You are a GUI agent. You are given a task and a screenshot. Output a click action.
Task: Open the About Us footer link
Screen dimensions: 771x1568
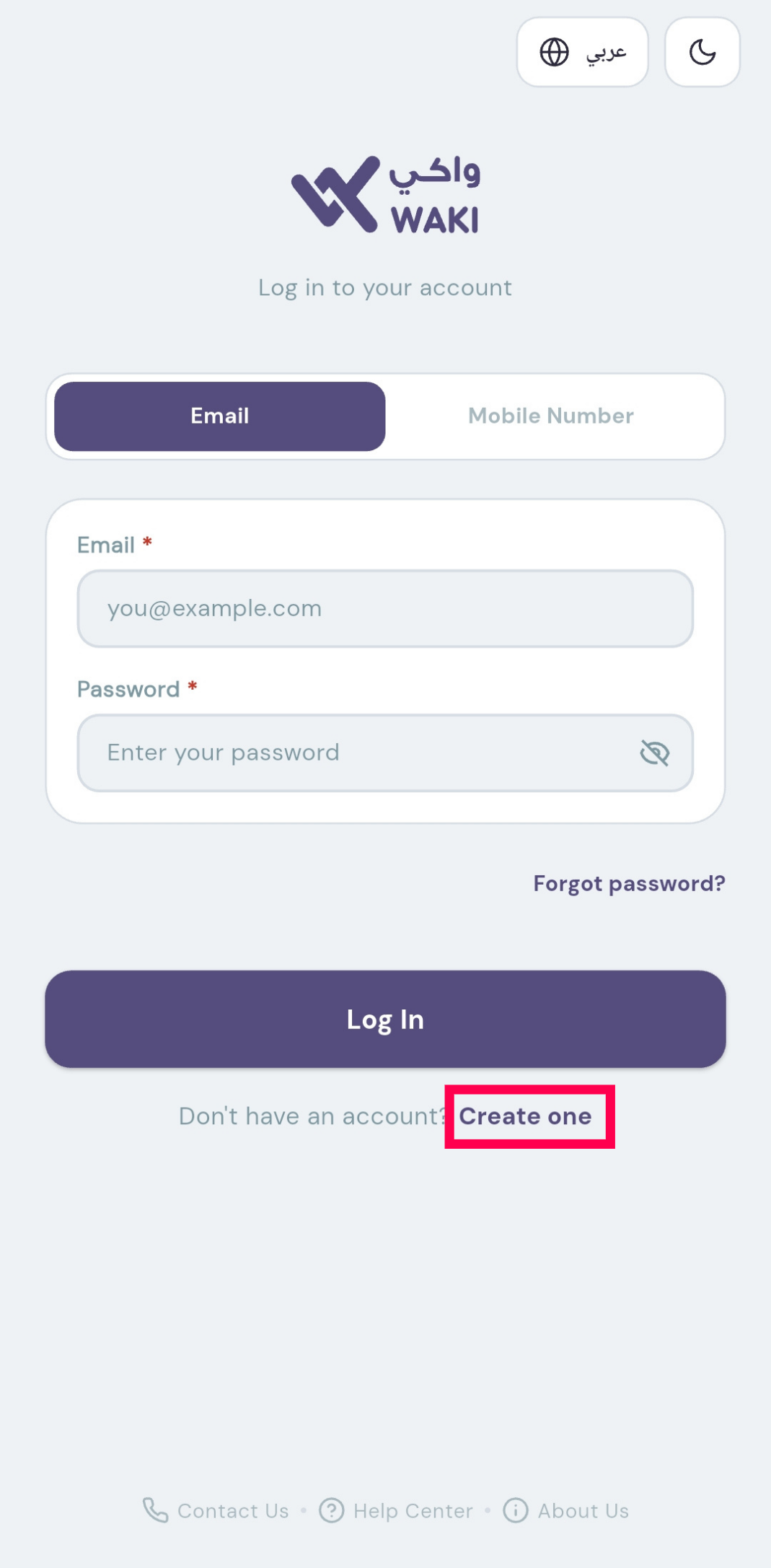click(583, 1510)
